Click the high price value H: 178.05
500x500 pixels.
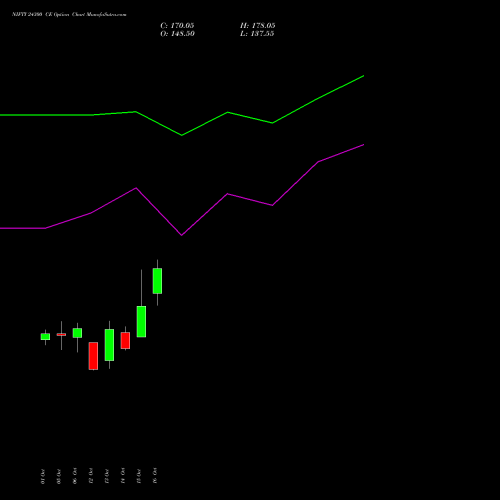click(x=258, y=26)
